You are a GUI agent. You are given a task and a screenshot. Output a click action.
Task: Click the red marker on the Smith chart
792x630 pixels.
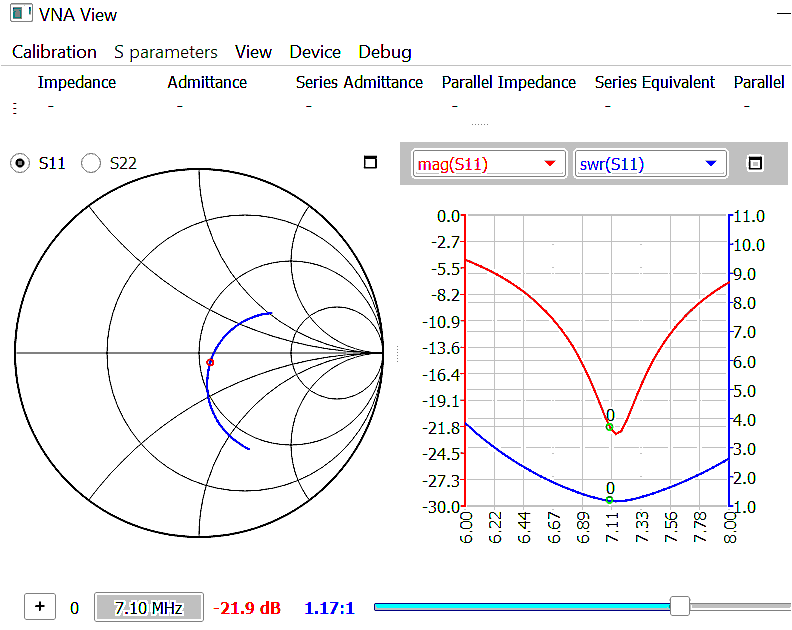click(x=210, y=362)
